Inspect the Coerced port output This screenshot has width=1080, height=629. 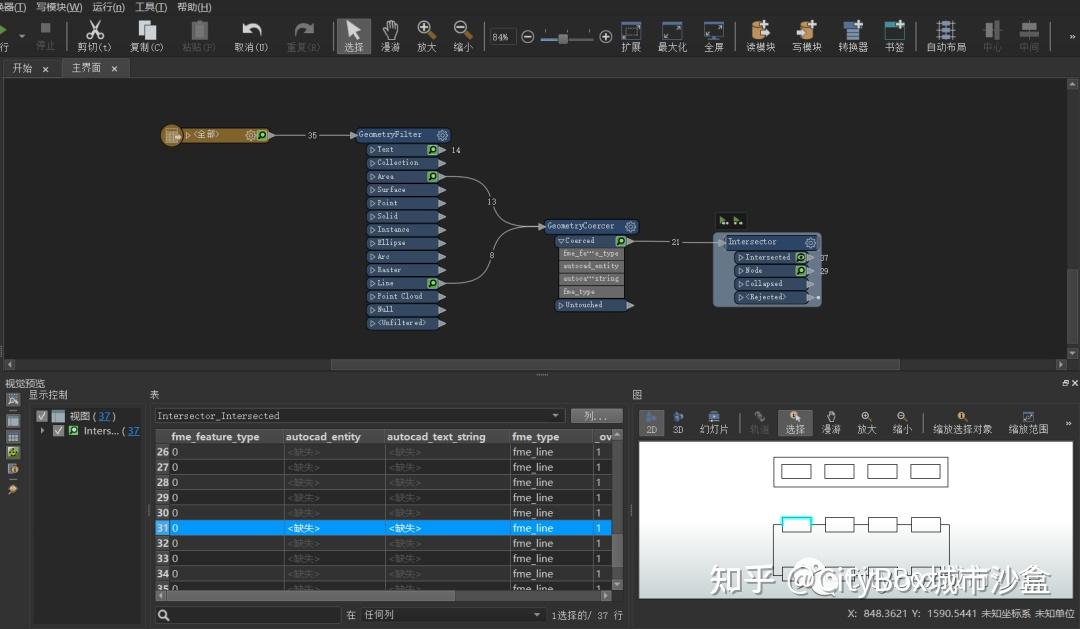click(621, 241)
